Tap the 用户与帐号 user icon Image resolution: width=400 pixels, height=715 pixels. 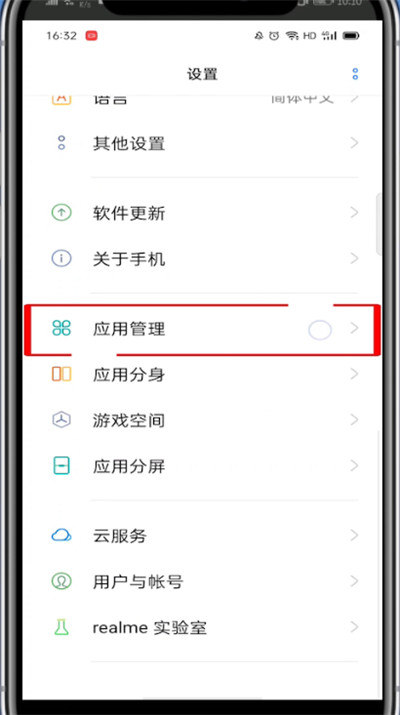(x=62, y=581)
